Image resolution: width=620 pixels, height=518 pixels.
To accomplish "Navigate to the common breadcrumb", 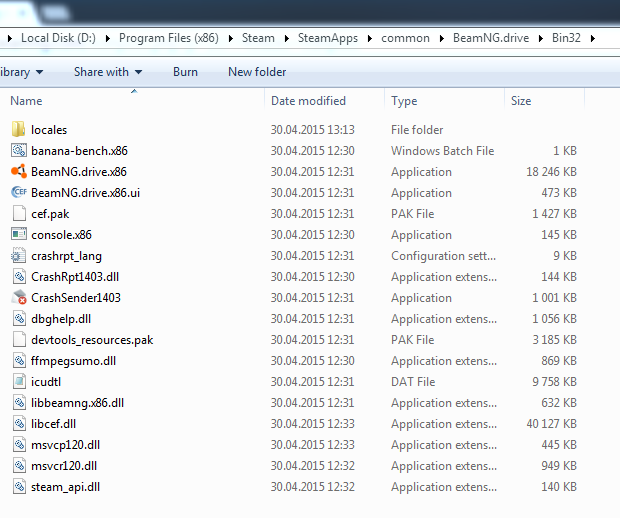I will [x=405, y=38].
